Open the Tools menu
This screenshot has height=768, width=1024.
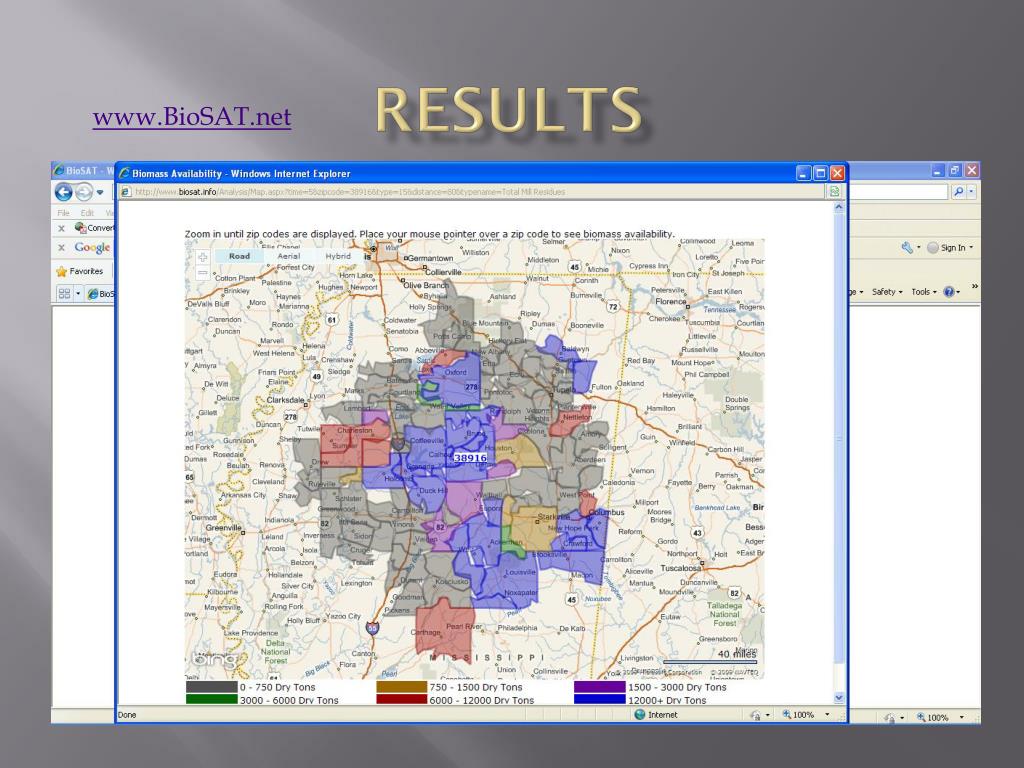pos(923,292)
